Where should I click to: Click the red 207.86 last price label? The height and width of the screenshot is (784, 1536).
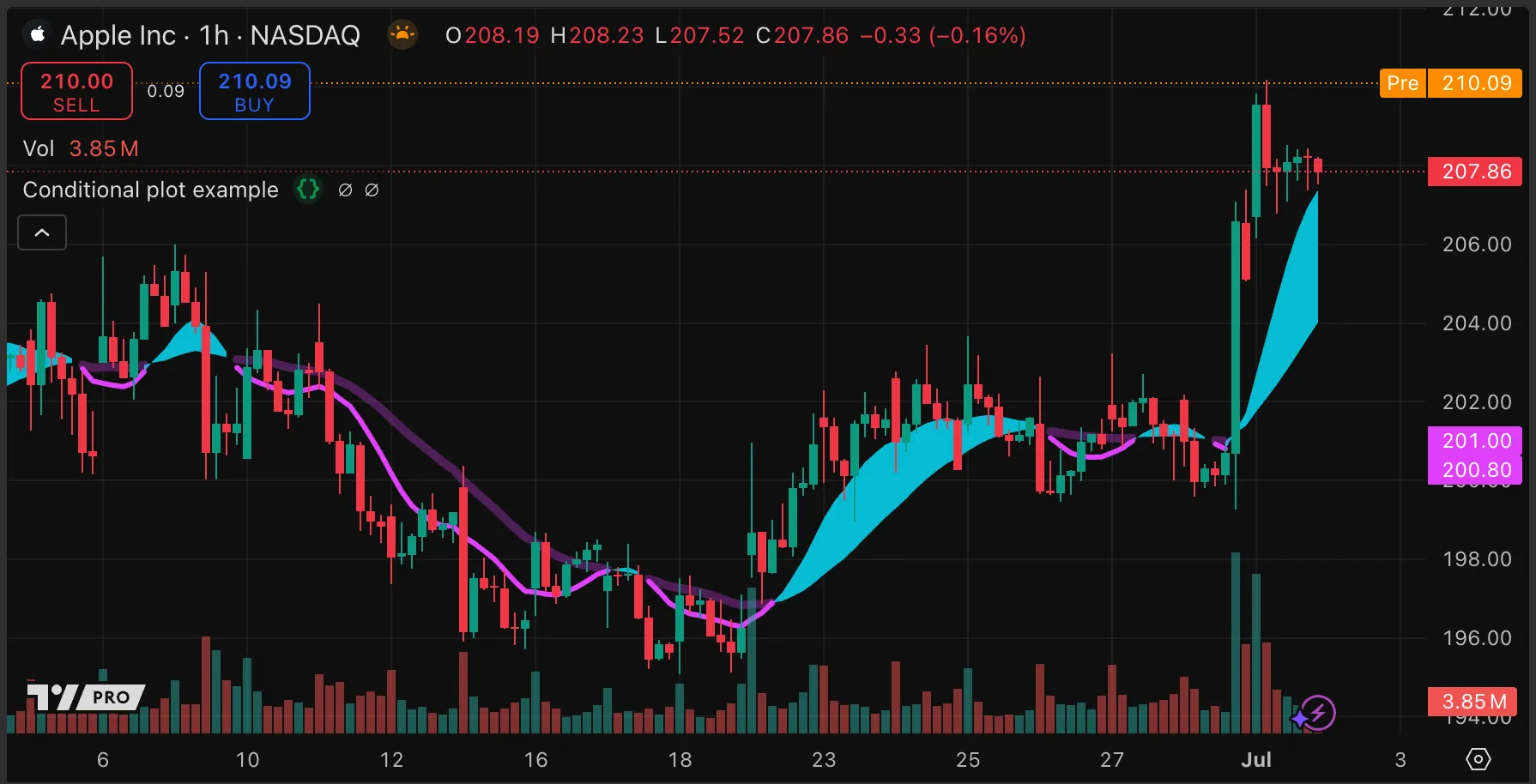tap(1475, 172)
